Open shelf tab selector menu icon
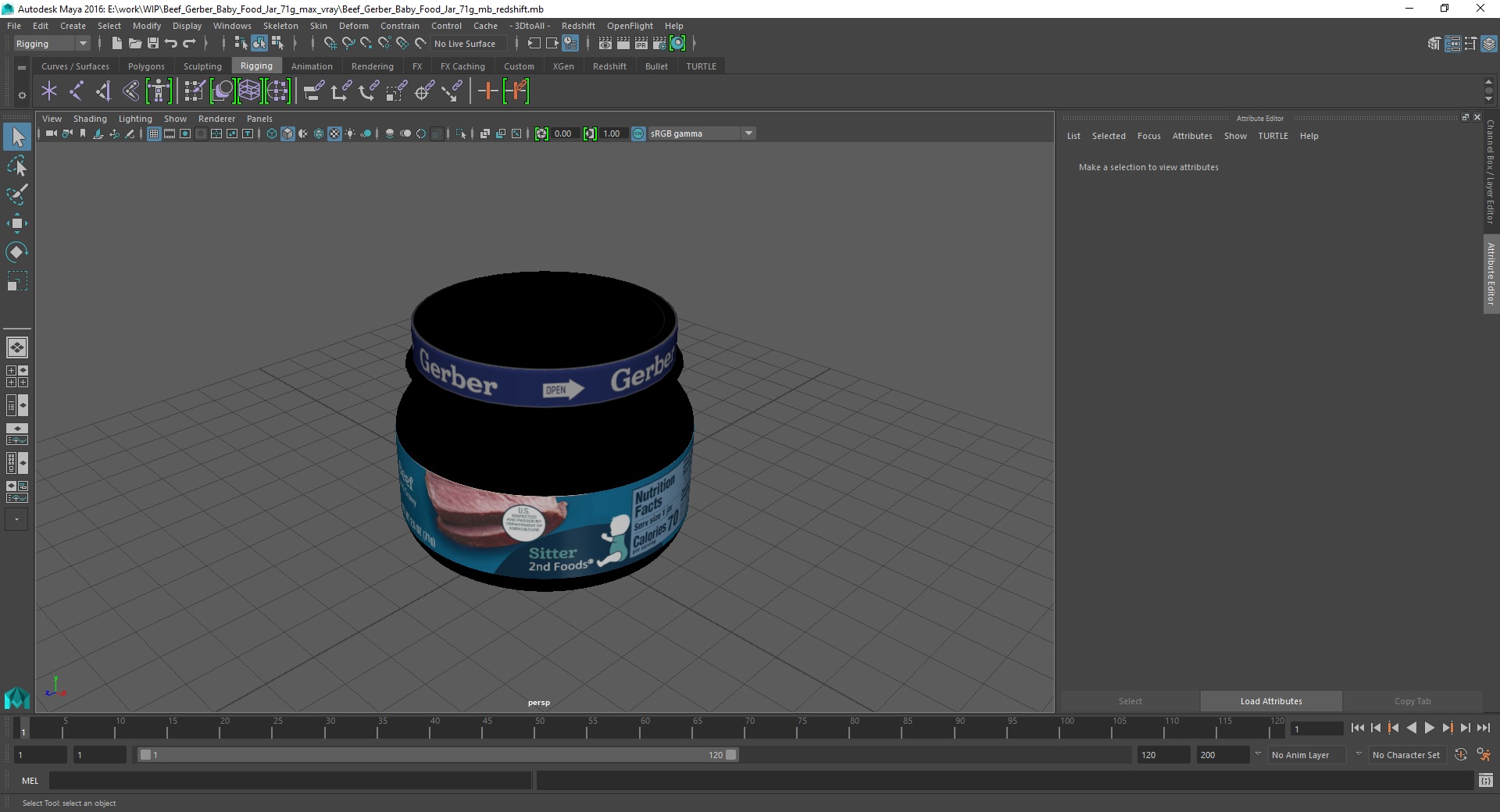Viewport: 1500px width, 812px height. (22, 67)
